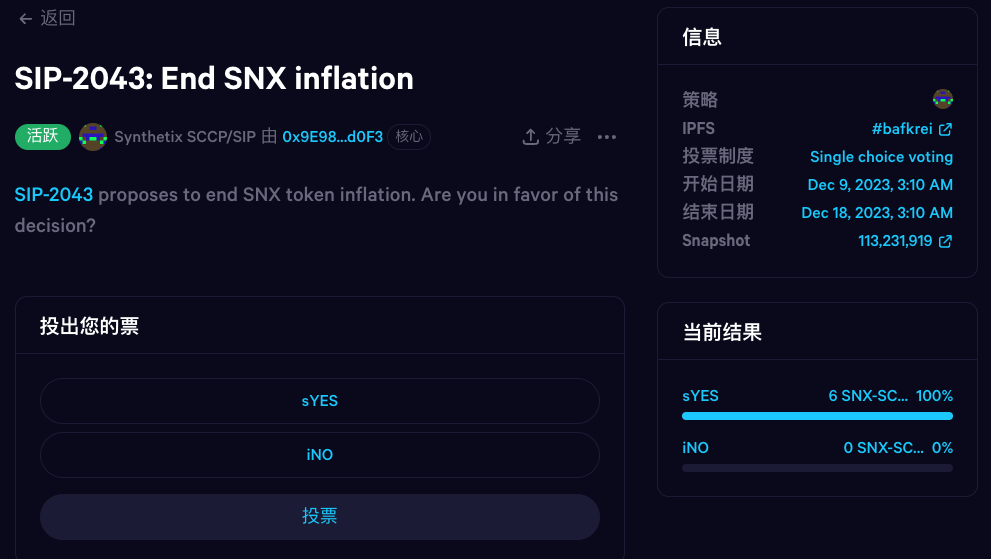The image size is (991, 559).
Task: Click external link icon beside snapshot number
Action: point(945,241)
